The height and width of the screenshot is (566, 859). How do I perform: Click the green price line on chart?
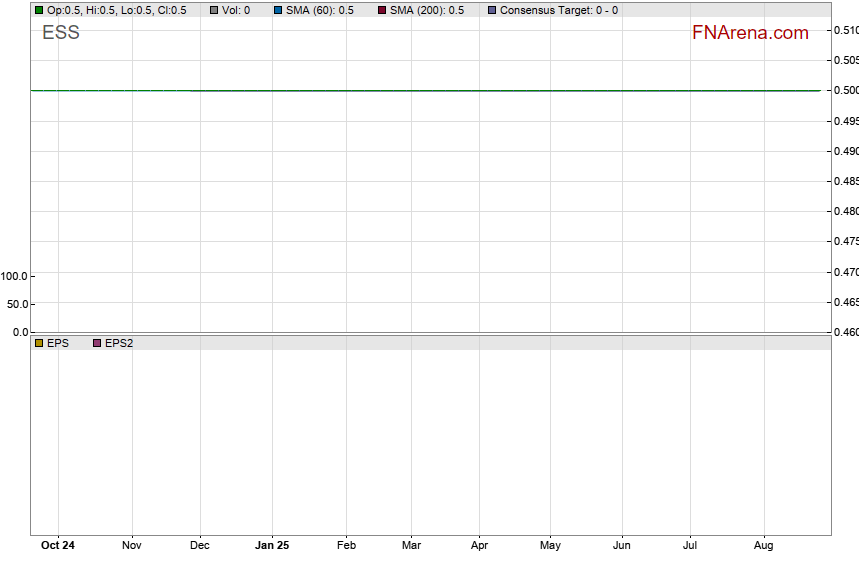[400, 90]
